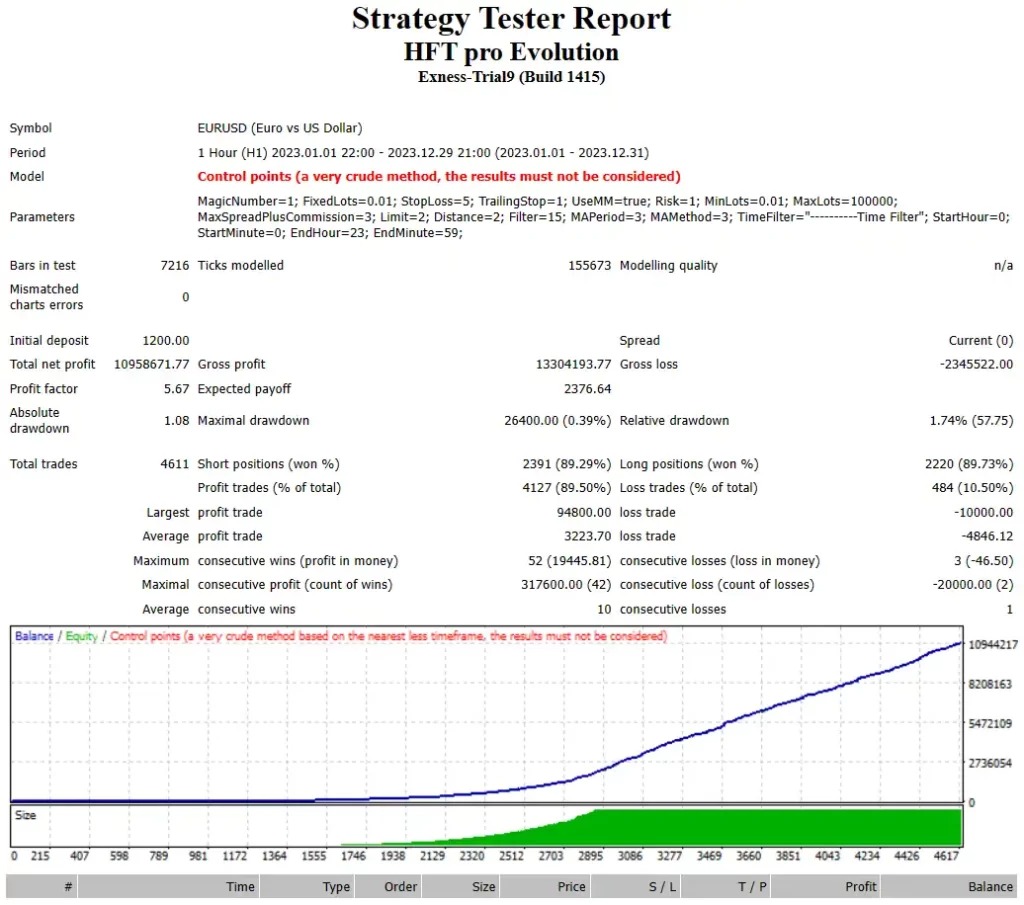The image size is (1024, 905).
Task: Click the Time column header
Action: pyautogui.click(x=240, y=886)
